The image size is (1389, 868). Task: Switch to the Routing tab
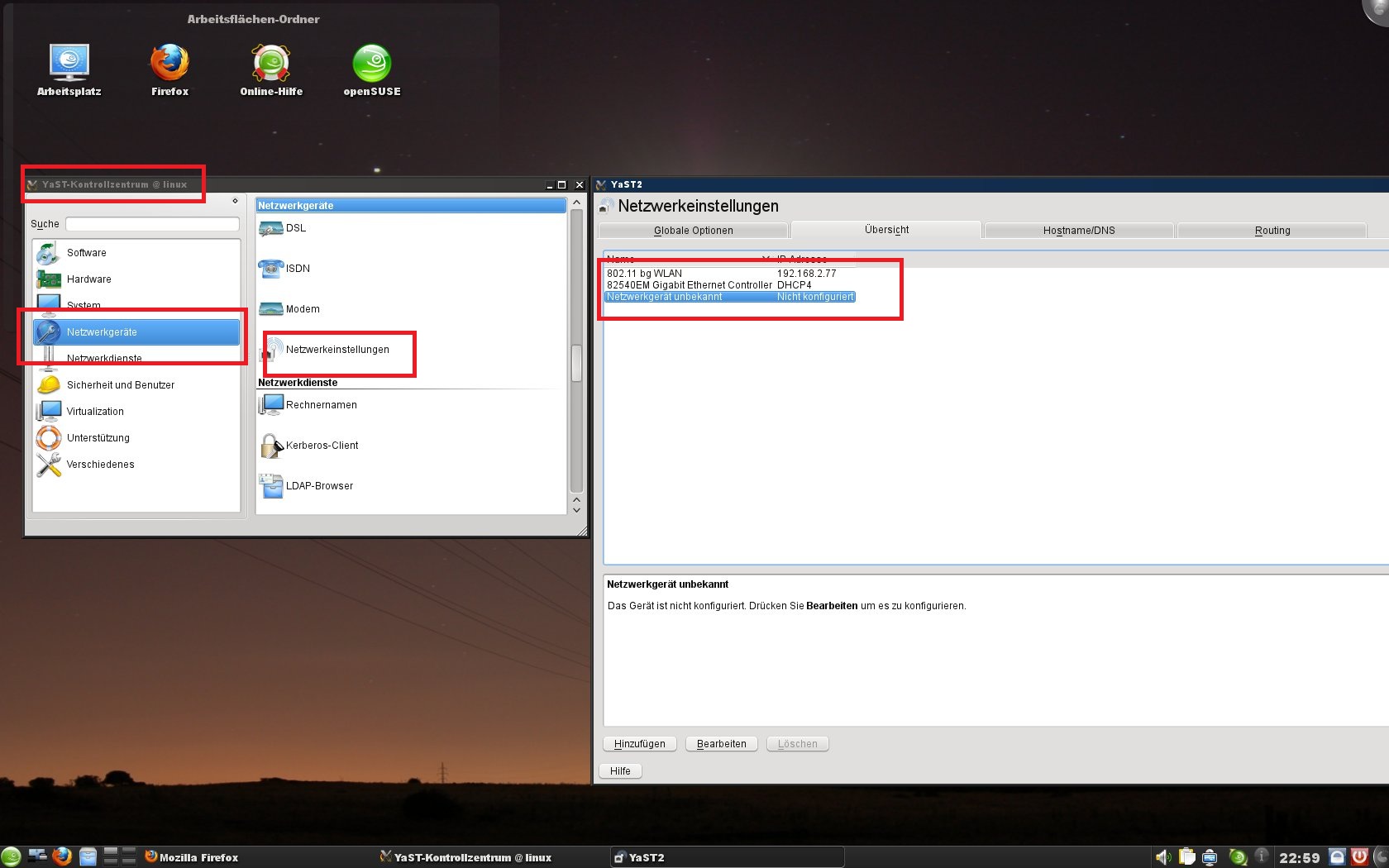coord(1272,231)
